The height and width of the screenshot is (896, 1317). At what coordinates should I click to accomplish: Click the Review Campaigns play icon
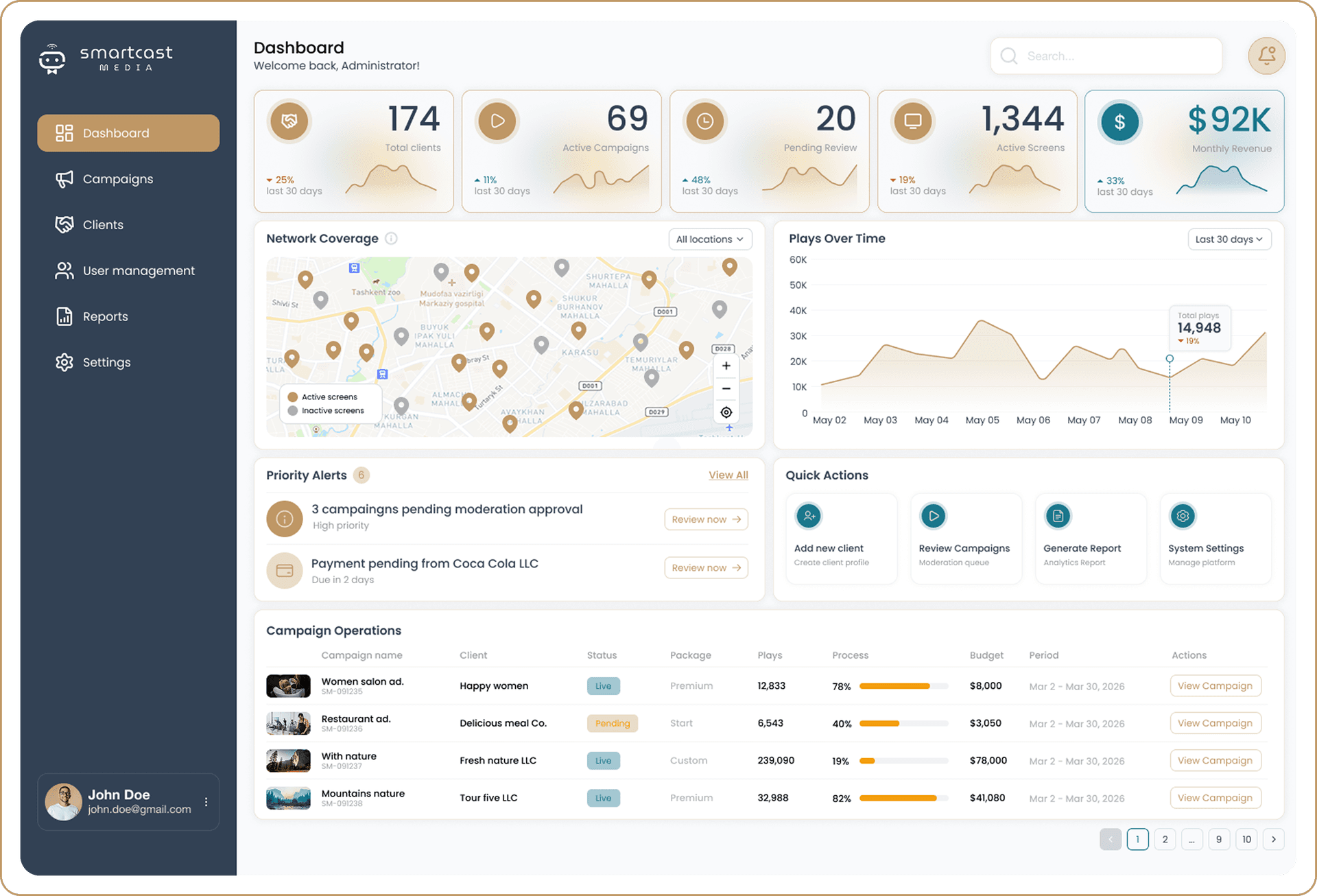pyautogui.click(x=934, y=516)
